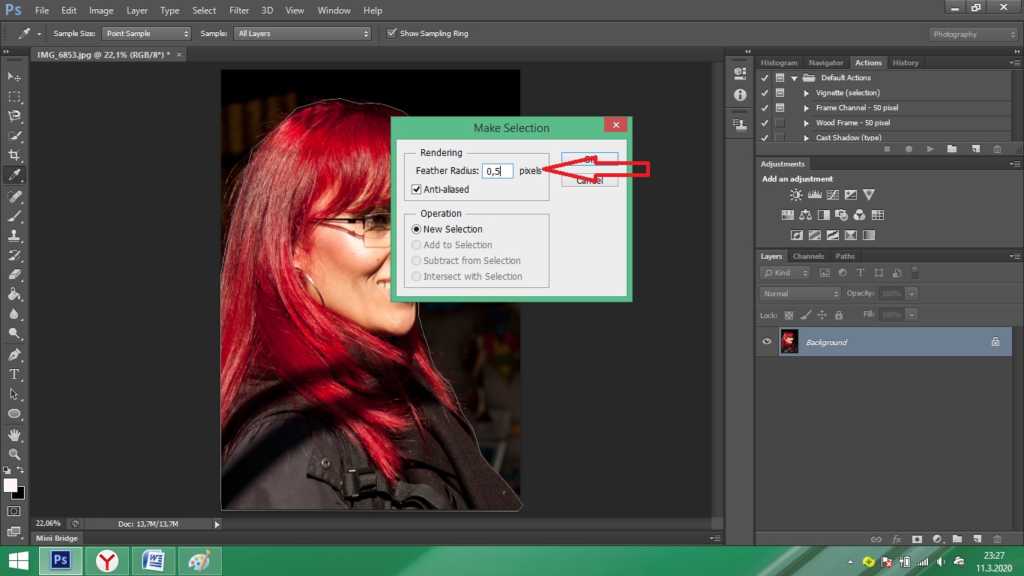Toggle checkmark for Frame Channel action

[x=765, y=108]
